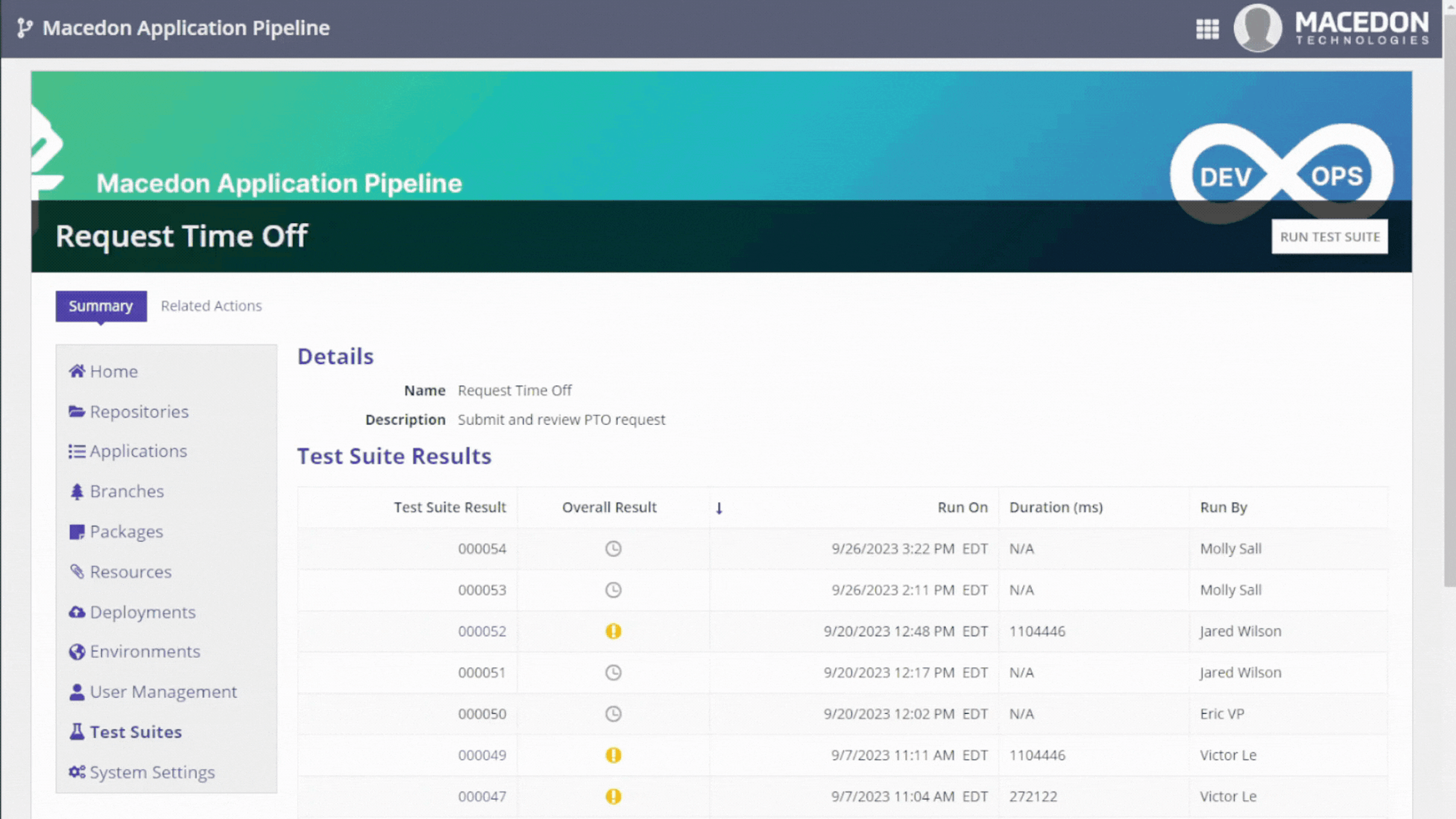Click the RUN TEST SUITE button
Image resolution: width=1456 pixels, height=819 pixels.
[x=1329, y=237]
